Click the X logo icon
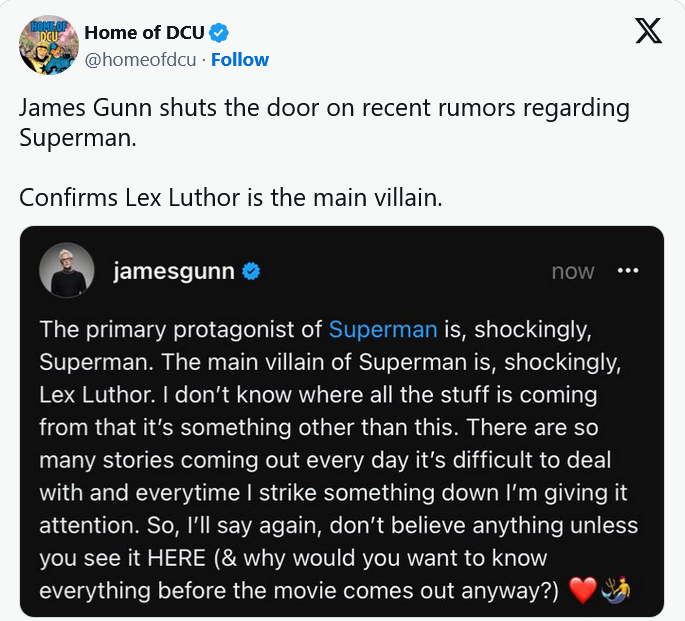This screenshot has height=621, width=685. [649, 33]
